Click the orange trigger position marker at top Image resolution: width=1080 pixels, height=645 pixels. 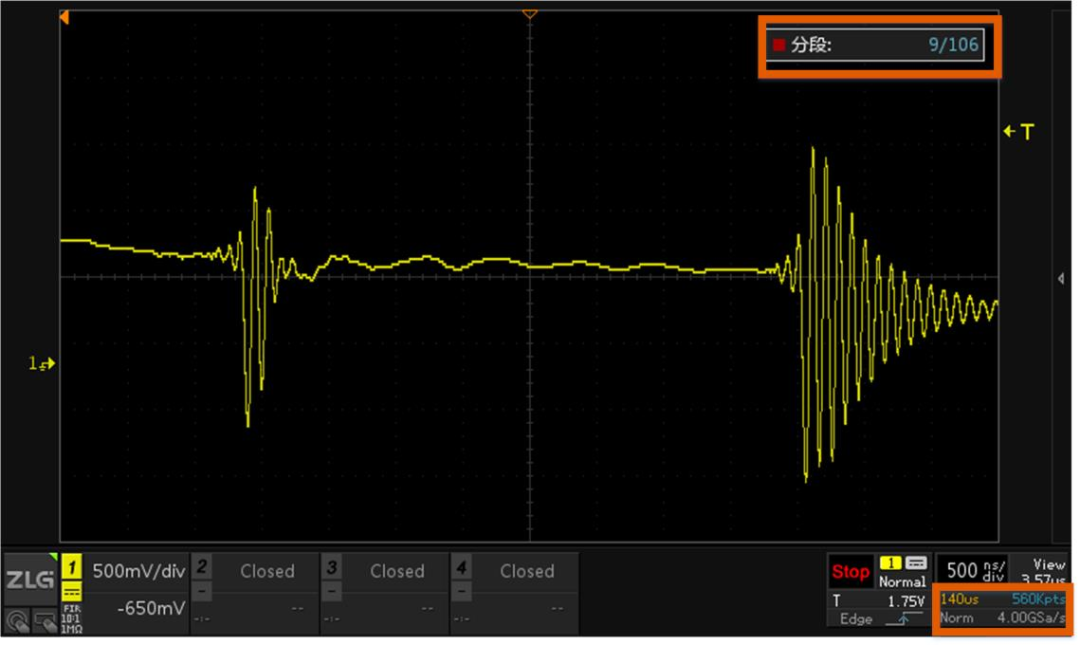click(530, 14)
